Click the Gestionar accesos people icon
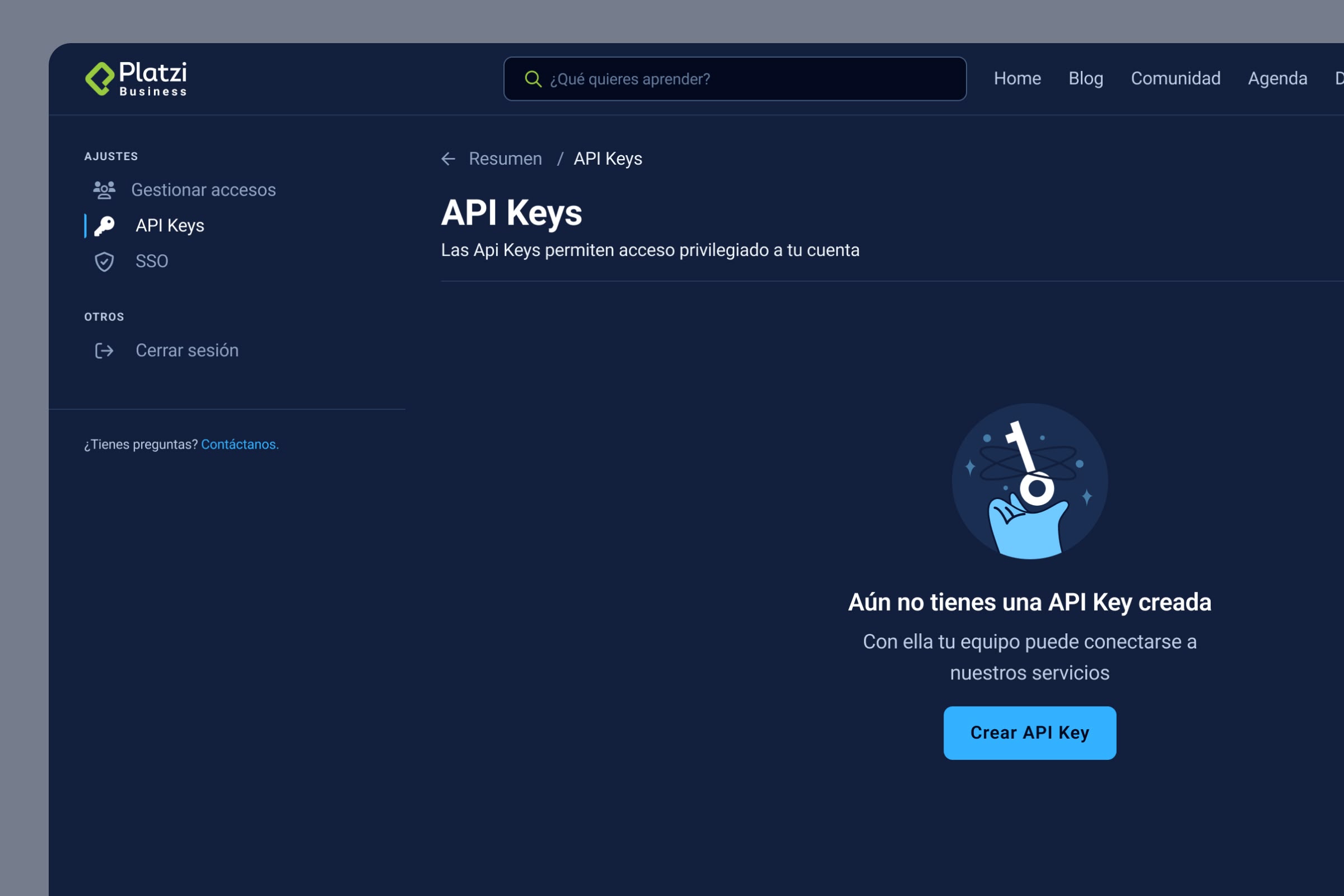This screenshot has width=1344, height=896. [104, 190]
